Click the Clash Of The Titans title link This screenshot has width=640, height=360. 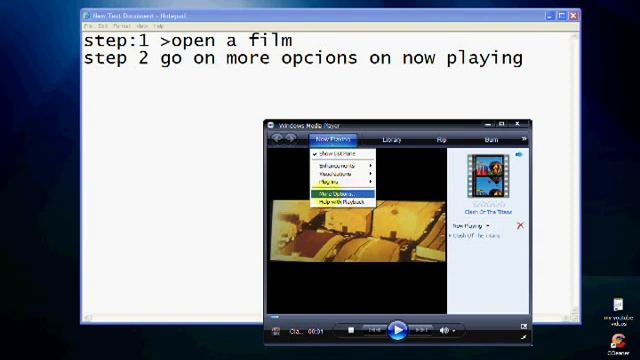(x=488, y=212)
